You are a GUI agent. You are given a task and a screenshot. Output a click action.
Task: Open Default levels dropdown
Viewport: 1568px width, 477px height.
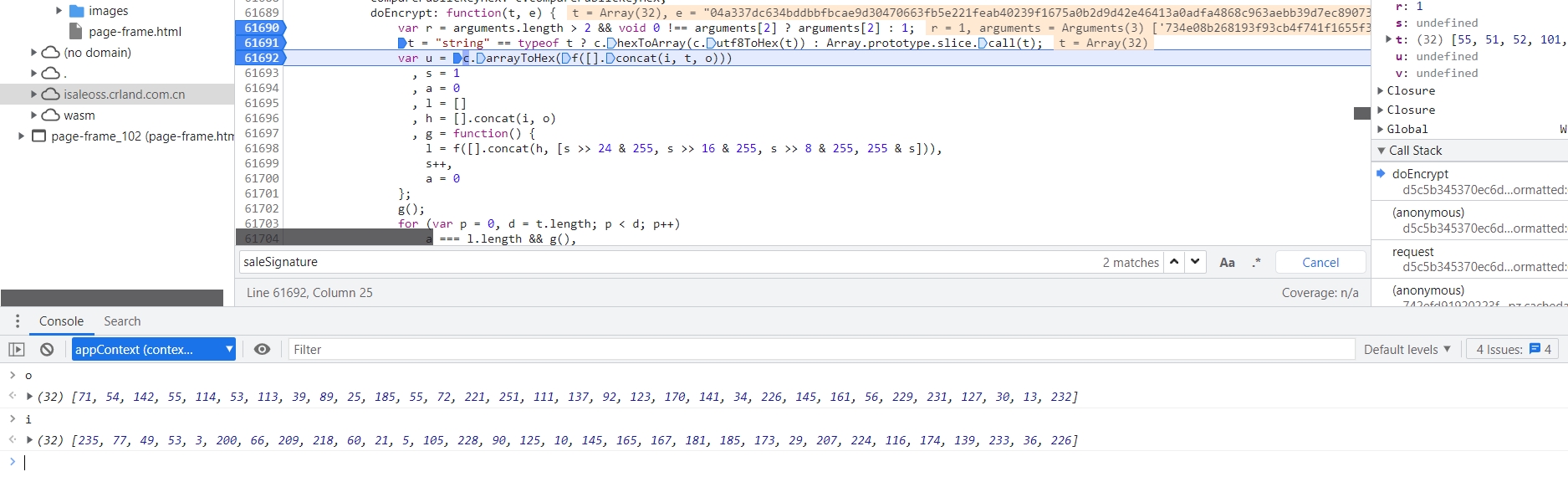pyautogui.click(x=1407, y=350)
